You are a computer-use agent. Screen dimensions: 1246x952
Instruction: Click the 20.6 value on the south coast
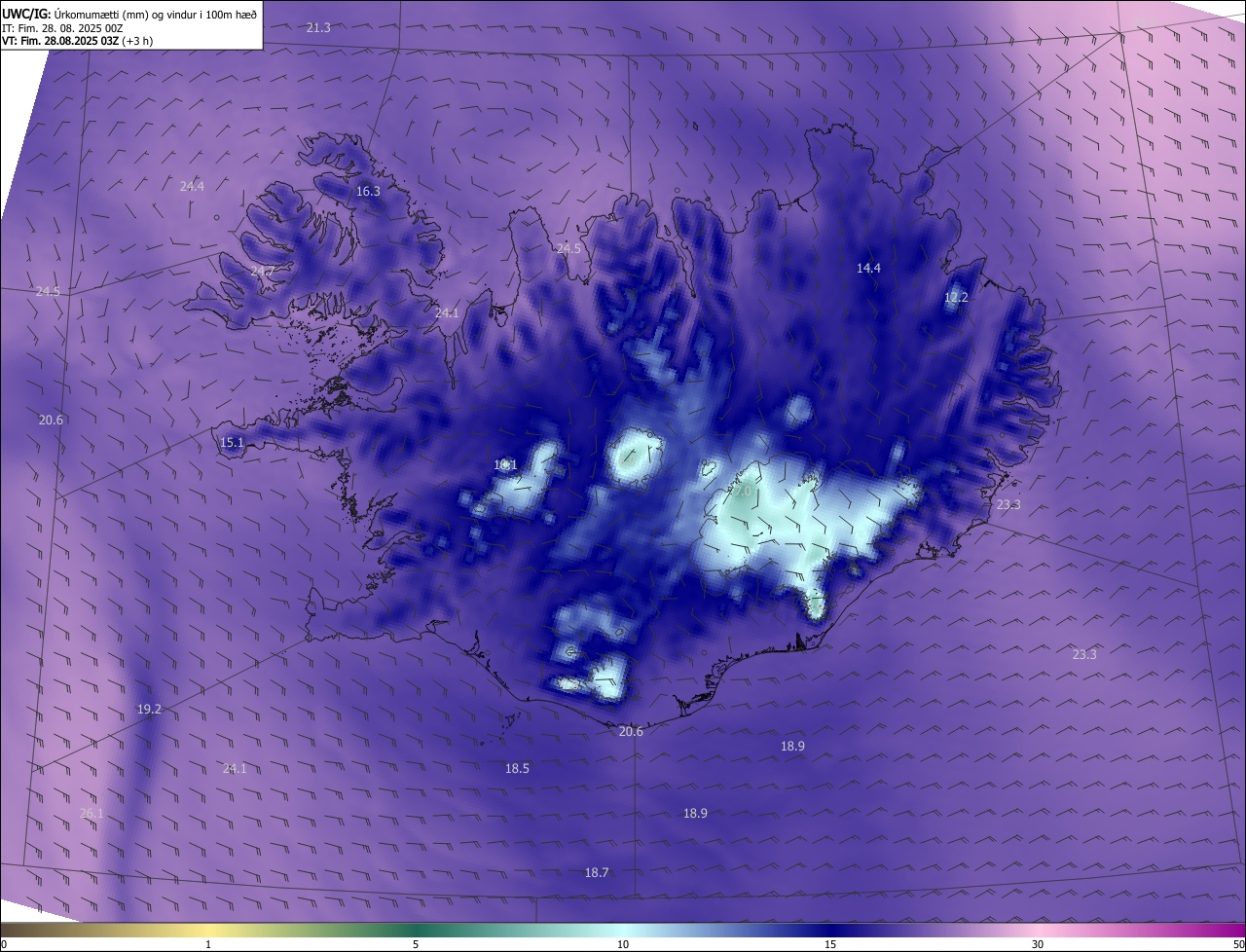pos(631,731)
